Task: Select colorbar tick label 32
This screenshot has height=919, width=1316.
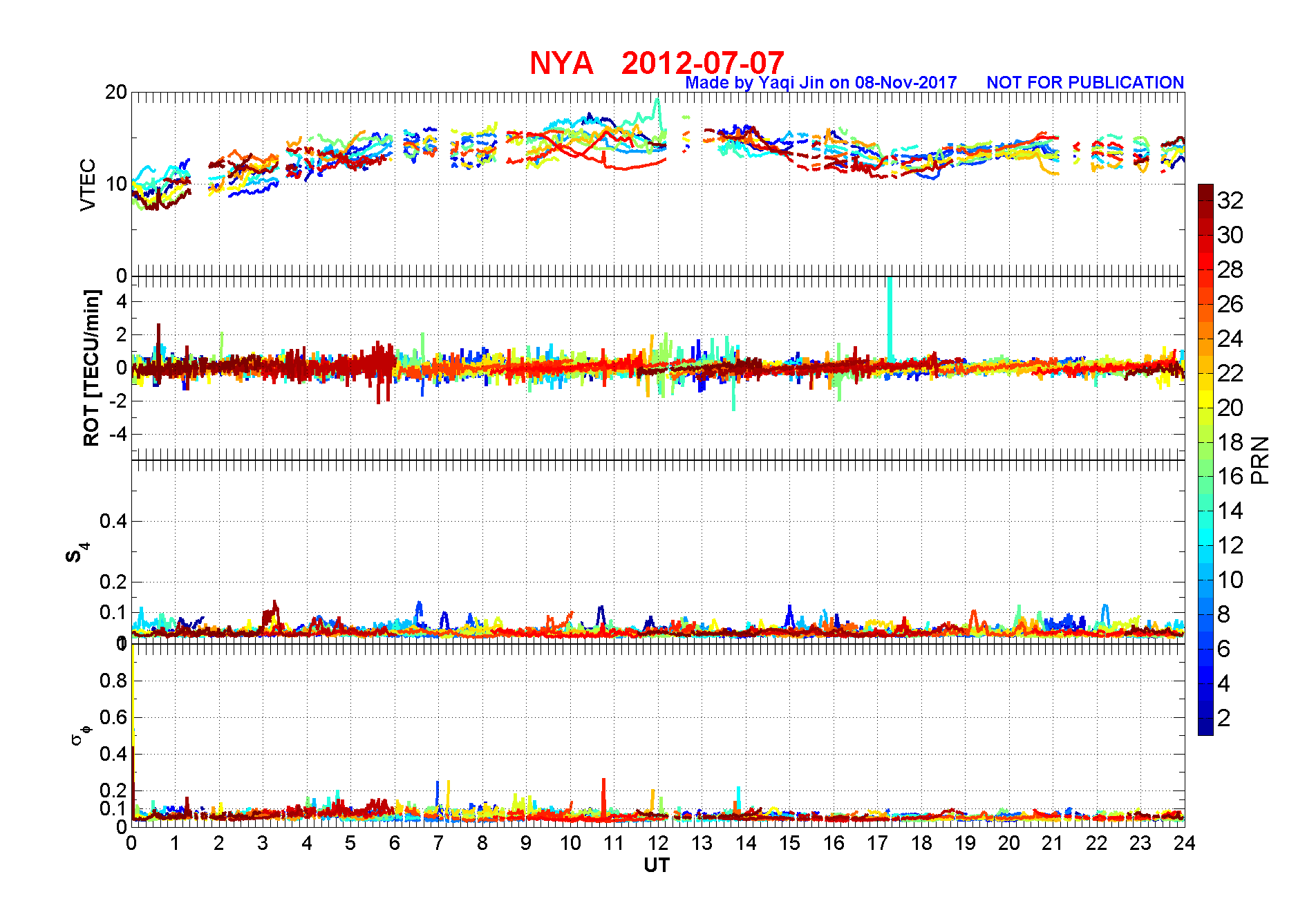Action: tap(1230, 200)
